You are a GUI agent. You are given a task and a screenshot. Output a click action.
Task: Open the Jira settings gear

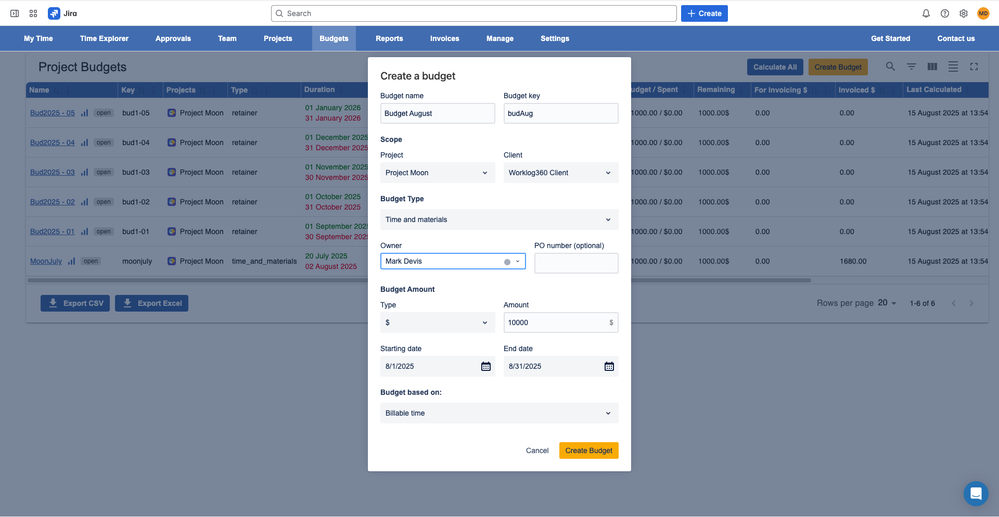tap(963, 13)
